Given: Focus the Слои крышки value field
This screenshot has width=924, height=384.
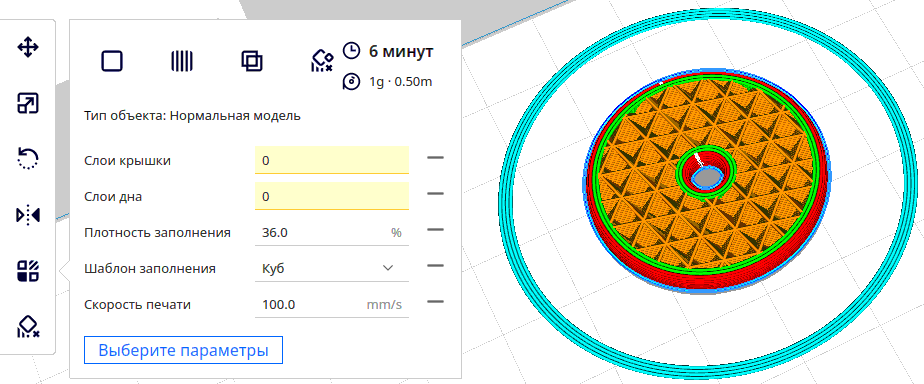Looking at the screenshot, I should click(332, 160).
